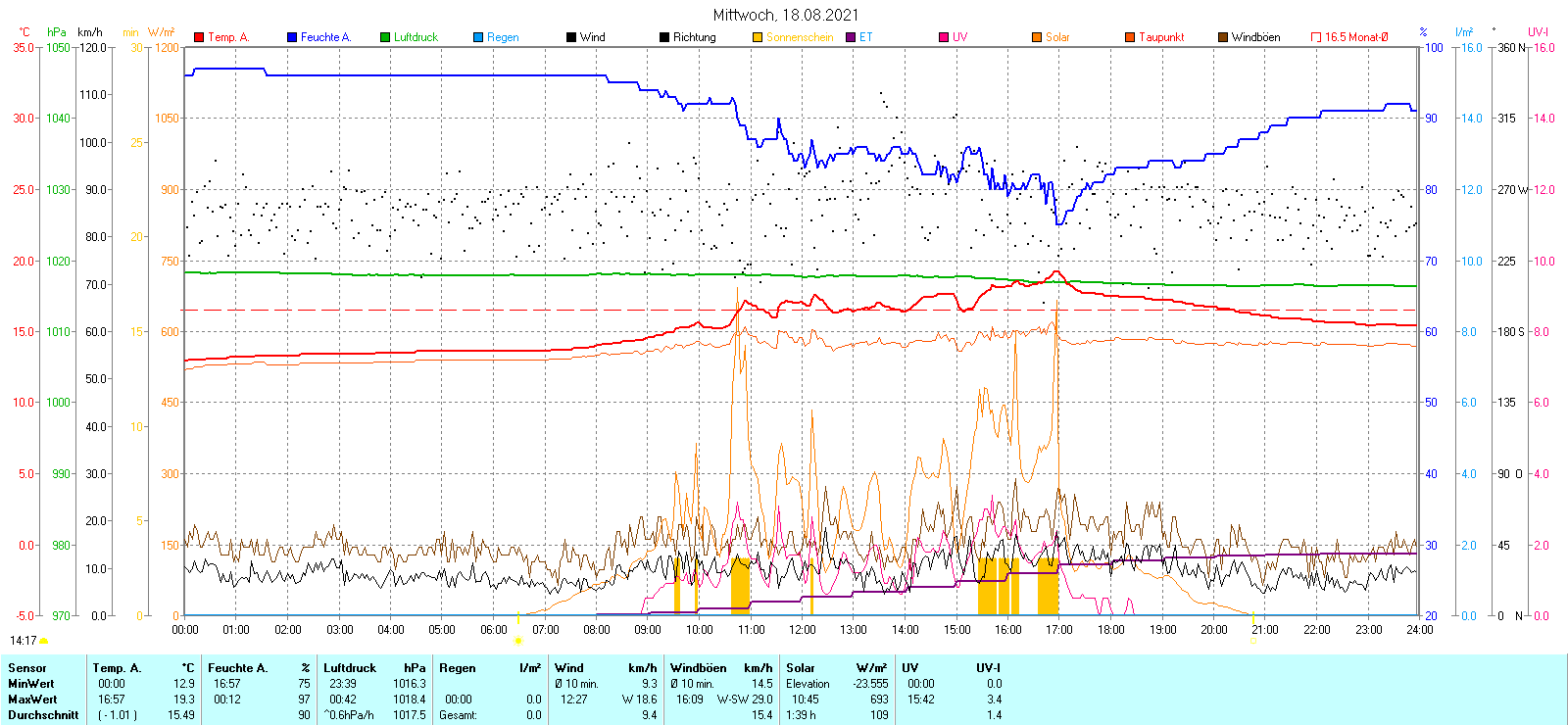Click the 'UV' table column header
This screenshot has width=1568, height=725.
(x=909, y=668)
